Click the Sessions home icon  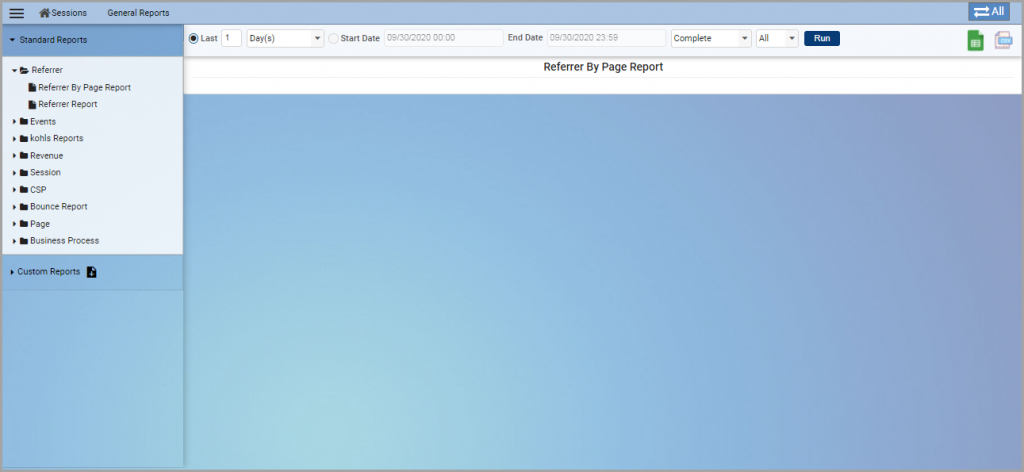coord(44,13)
